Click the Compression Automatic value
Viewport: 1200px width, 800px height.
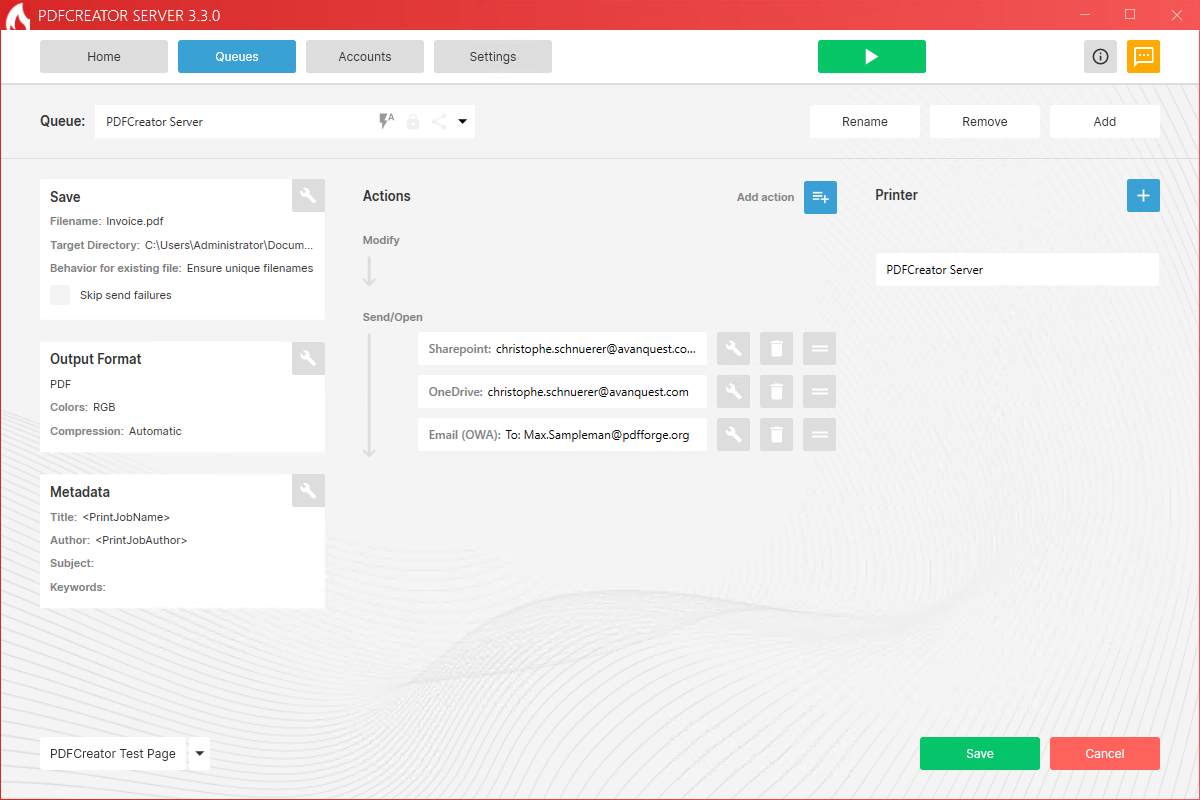(x=155, y=431)
